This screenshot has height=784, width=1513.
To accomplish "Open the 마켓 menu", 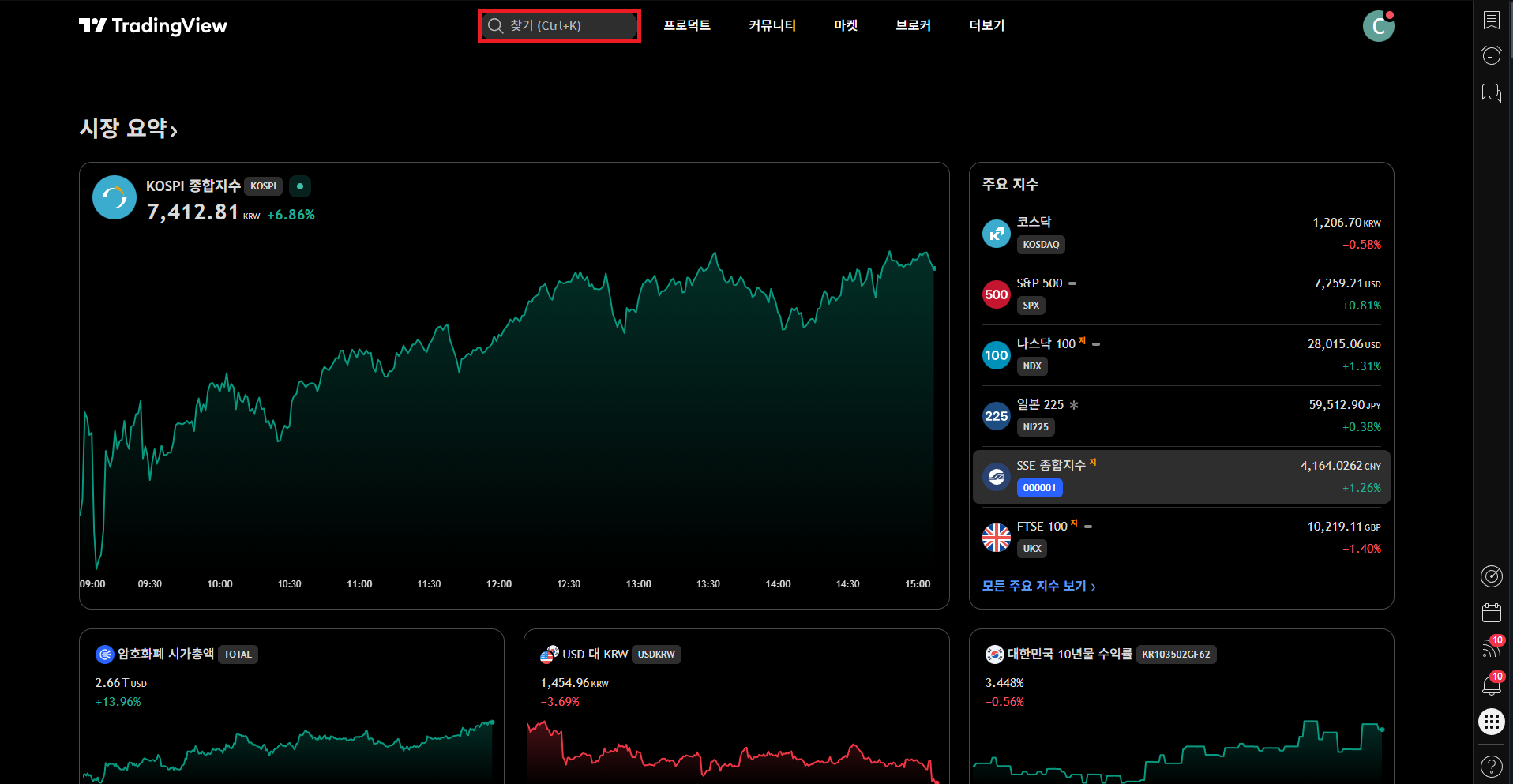I will click(x=846, y=25).
